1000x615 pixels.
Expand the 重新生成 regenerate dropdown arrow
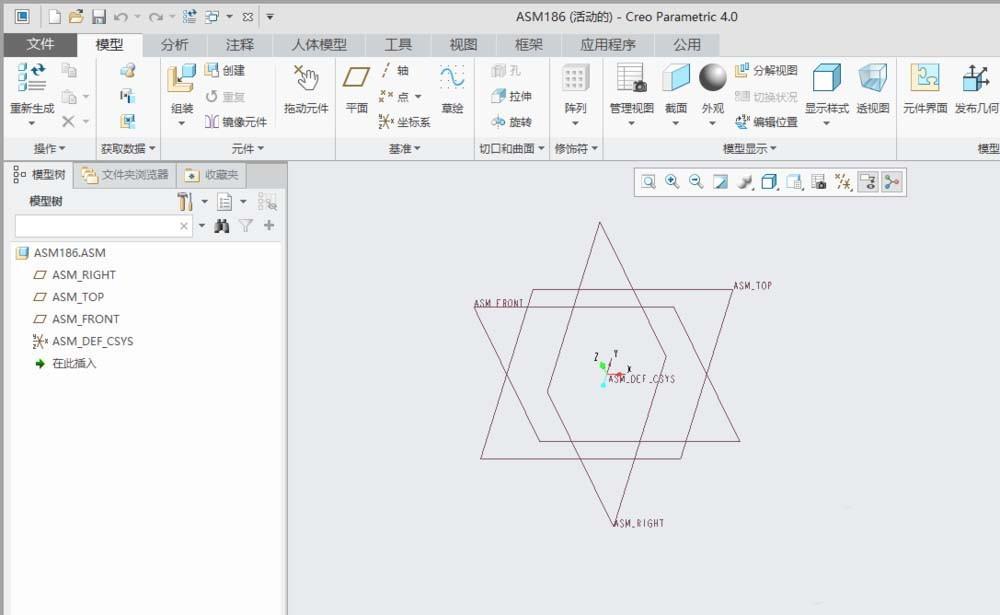pyautogui.click(x=31, y=124)
